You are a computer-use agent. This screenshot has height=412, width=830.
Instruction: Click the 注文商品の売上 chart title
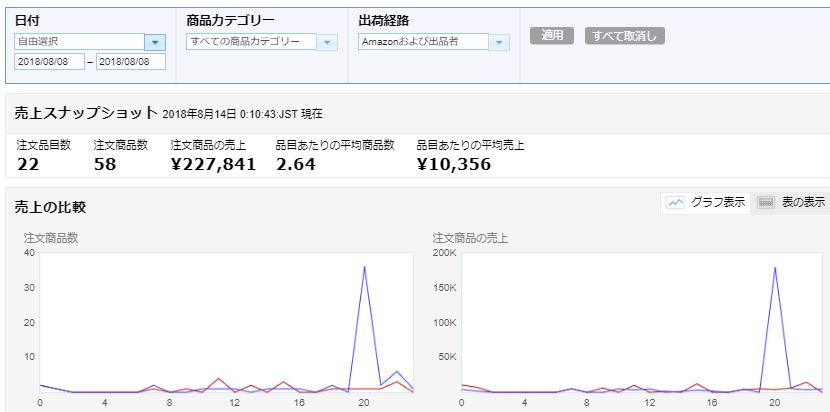(470, 238)
